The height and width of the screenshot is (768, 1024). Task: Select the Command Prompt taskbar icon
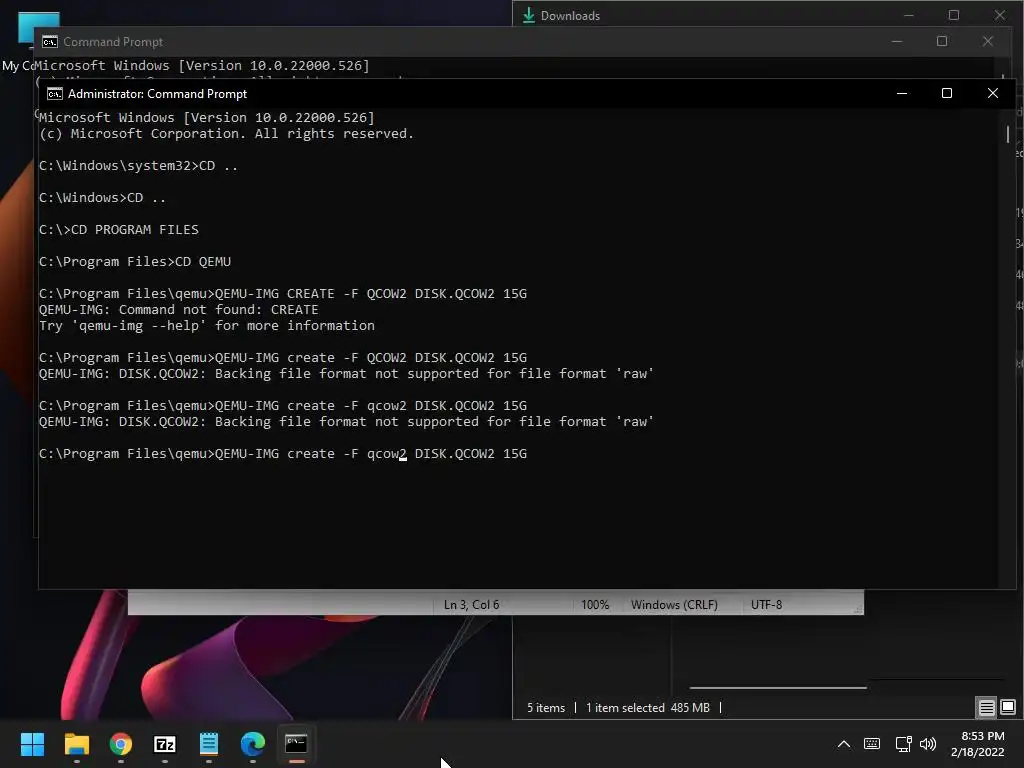pyautogui.click(x=296, y=744)
